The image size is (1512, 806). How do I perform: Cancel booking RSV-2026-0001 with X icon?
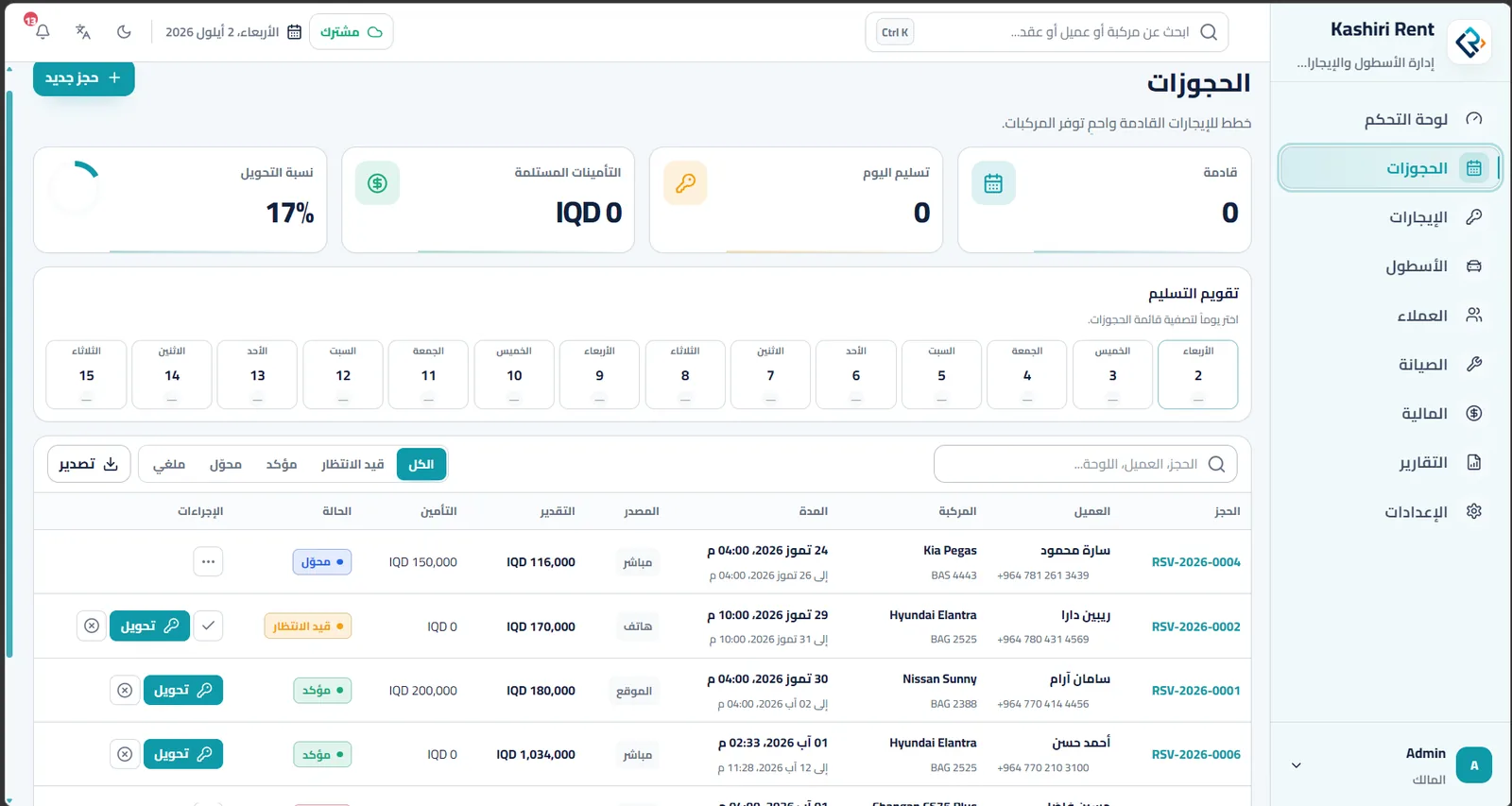(x=125, y=690)
